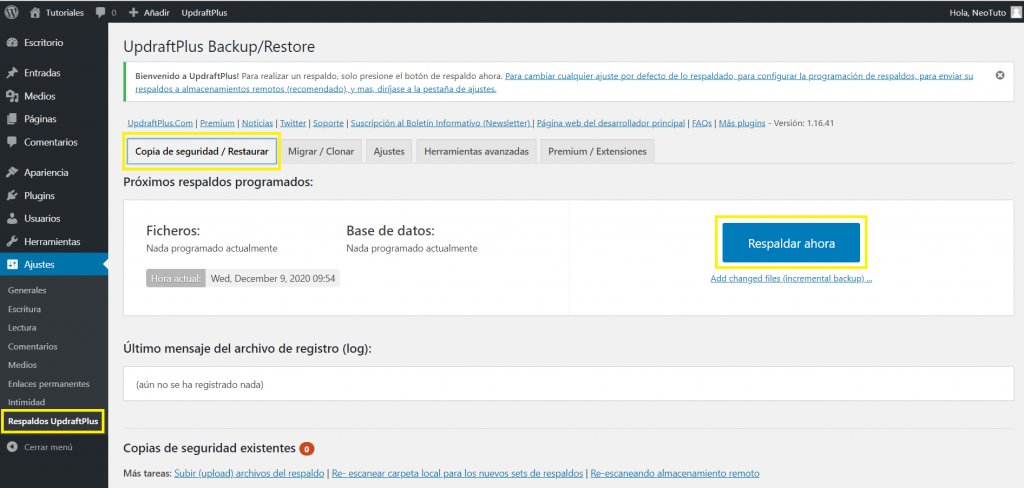Open Comentarios under Ajustes submenu
The width and height of the screenshot is (1024, 488).
click(x=33, y=346)
